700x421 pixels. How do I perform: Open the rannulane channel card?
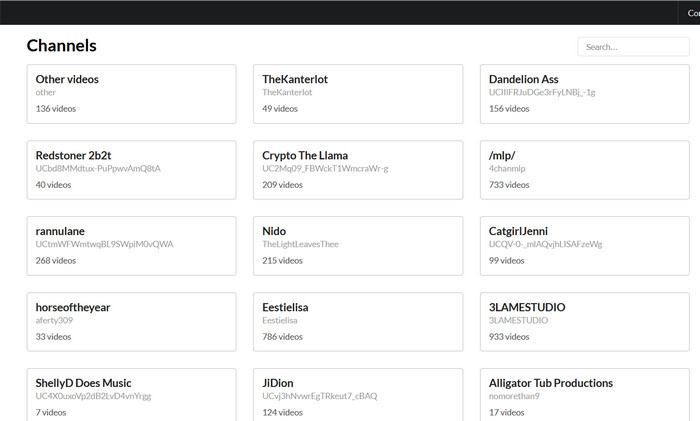132,246
